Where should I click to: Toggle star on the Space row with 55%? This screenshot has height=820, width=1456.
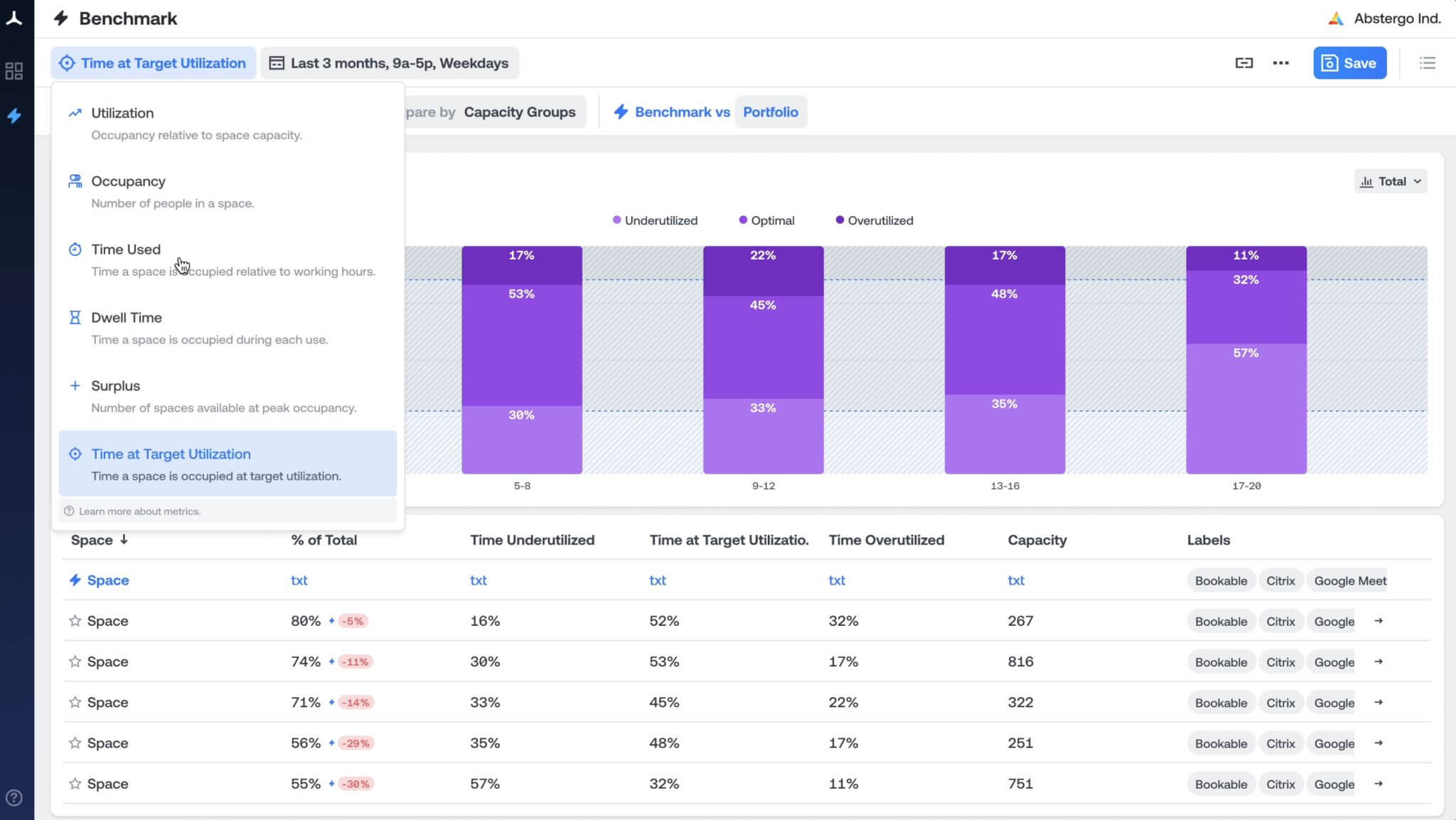click(75, 784)
